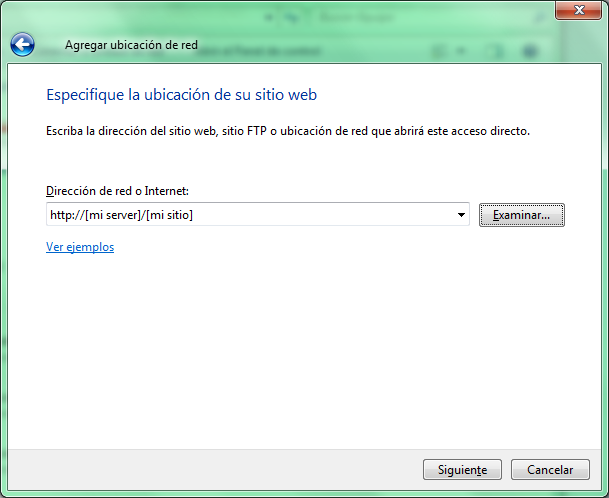Open the Ver ejemplos link
This screenshot has width=609, height=498.
point(80,247)
